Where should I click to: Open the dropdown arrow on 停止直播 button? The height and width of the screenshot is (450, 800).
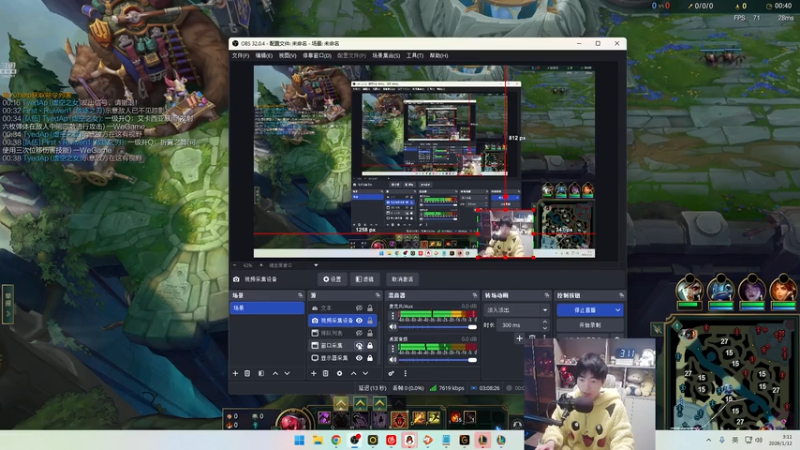click(618, 310)
